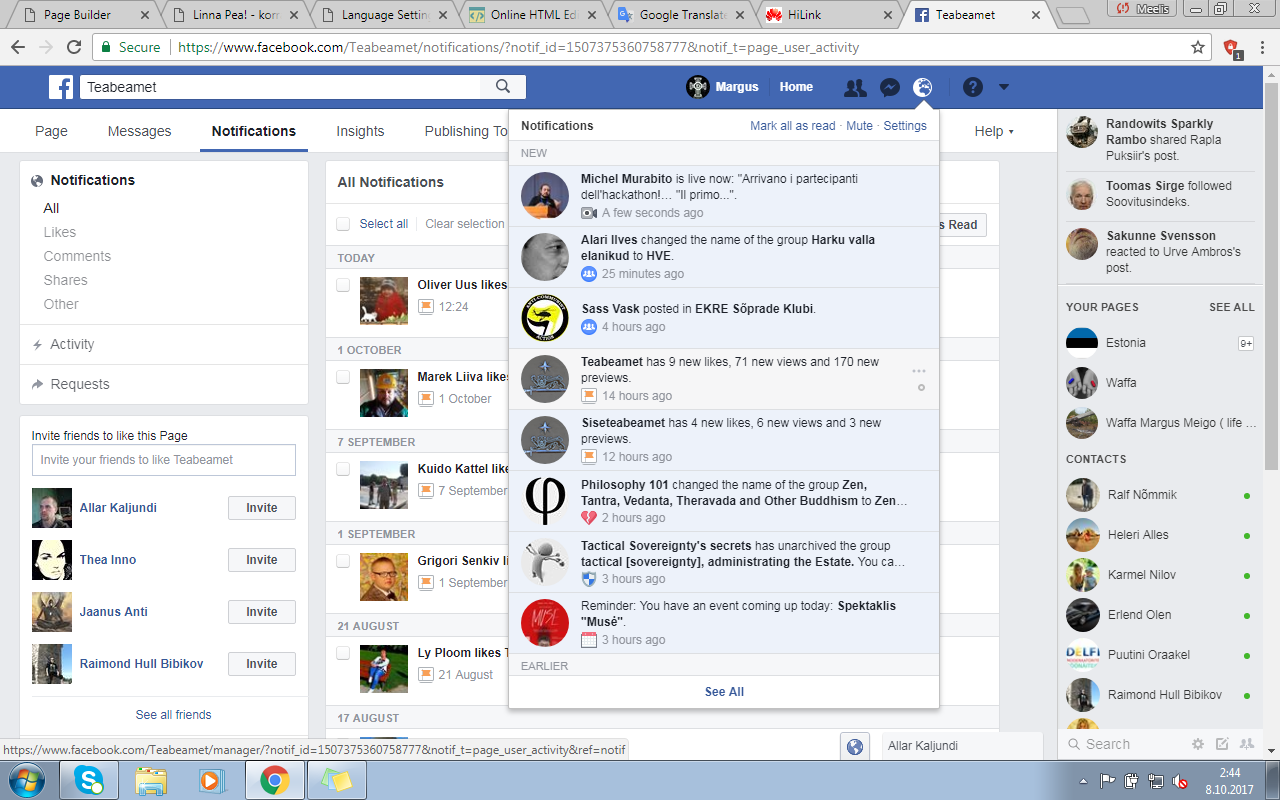Bookmark page with star icon

coord(1198,47)
